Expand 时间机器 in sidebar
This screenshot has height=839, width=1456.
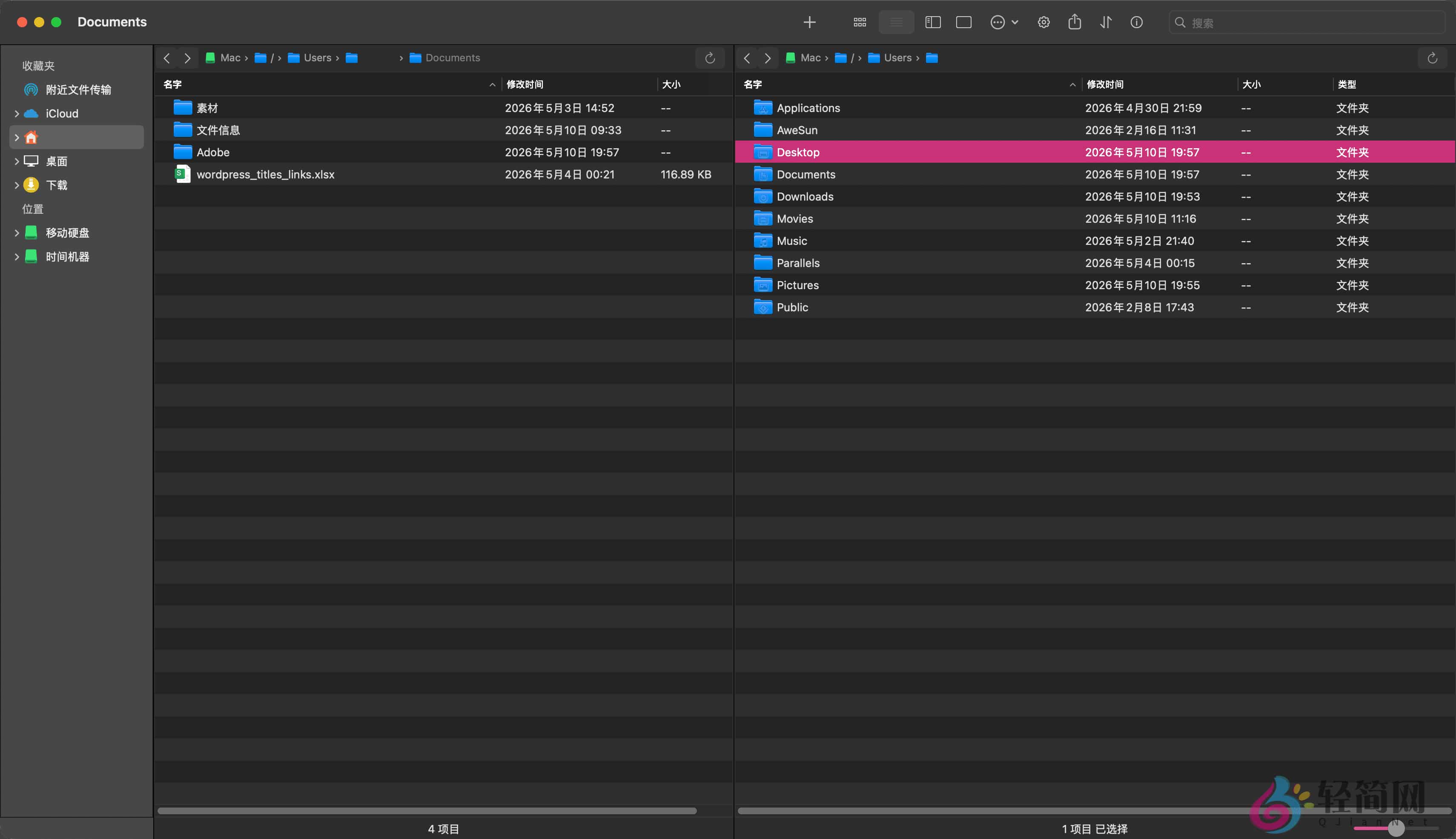point(17,256)
